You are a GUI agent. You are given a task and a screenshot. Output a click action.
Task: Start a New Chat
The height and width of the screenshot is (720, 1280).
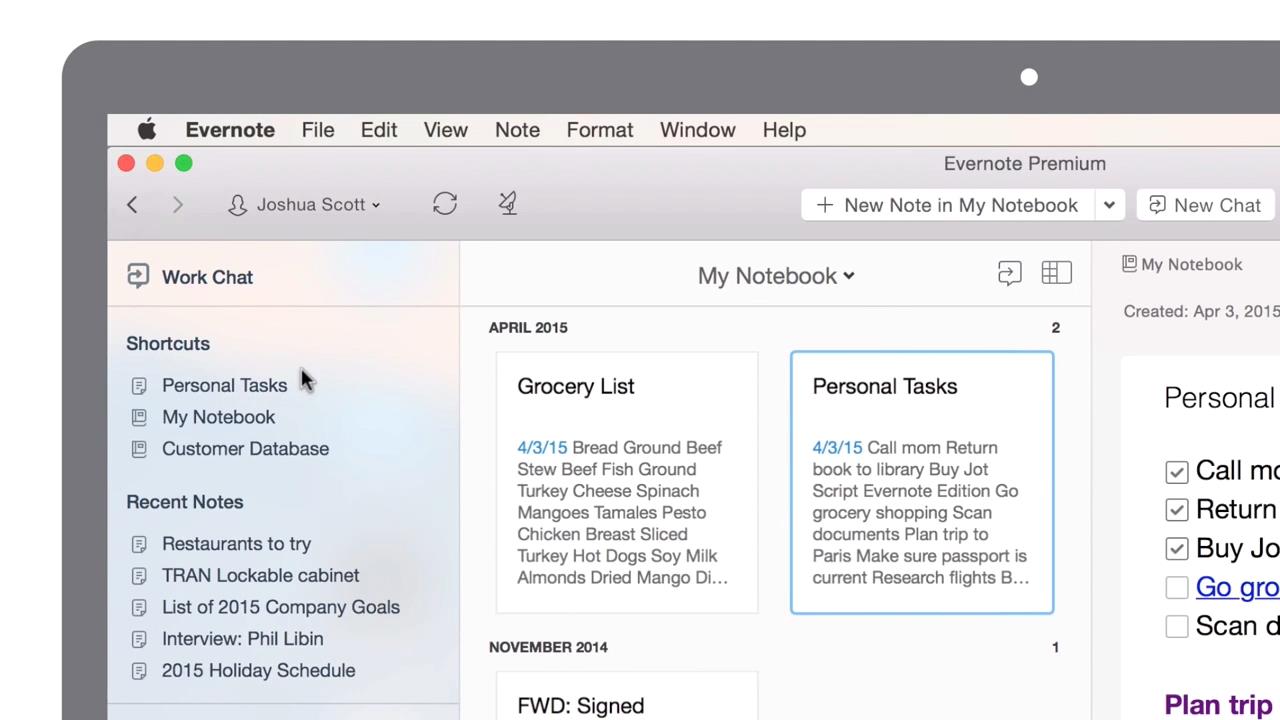point(1205,205)
